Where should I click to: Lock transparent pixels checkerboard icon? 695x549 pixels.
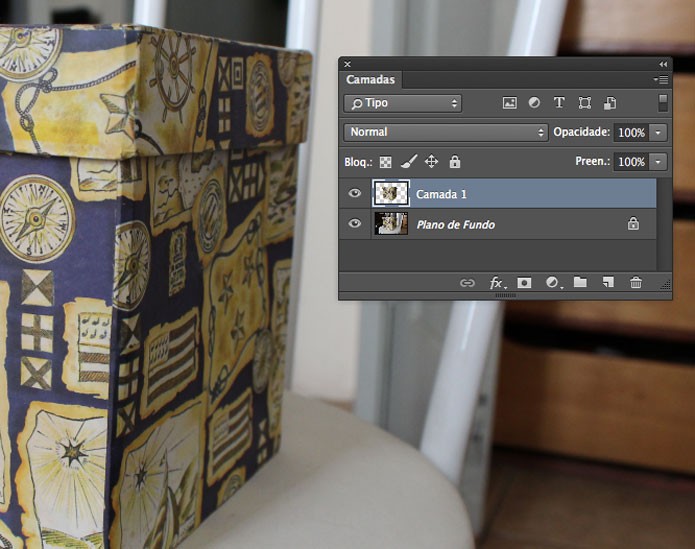pos(386,162)
